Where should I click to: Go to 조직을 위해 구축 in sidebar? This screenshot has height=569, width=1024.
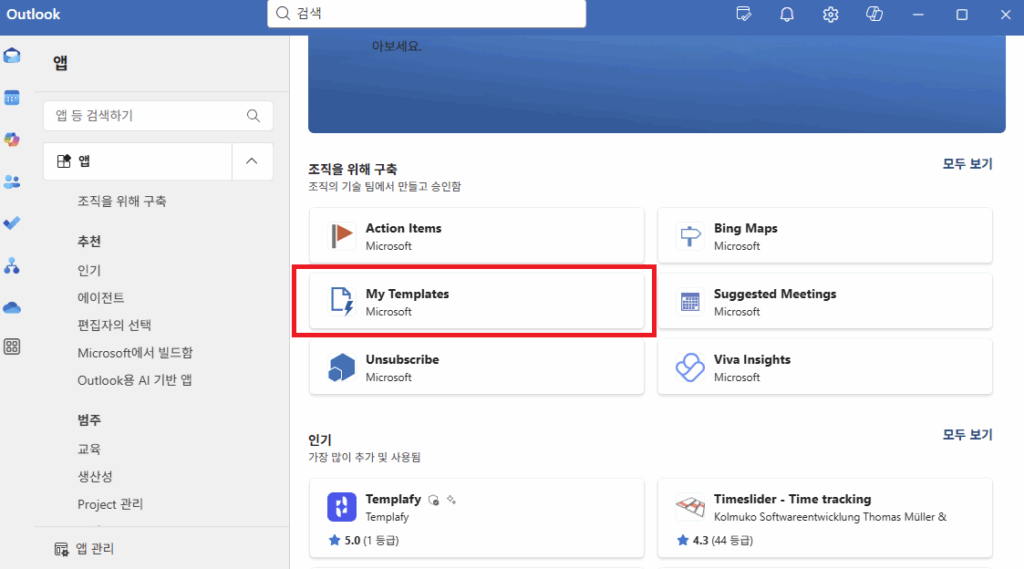(121, 201)
